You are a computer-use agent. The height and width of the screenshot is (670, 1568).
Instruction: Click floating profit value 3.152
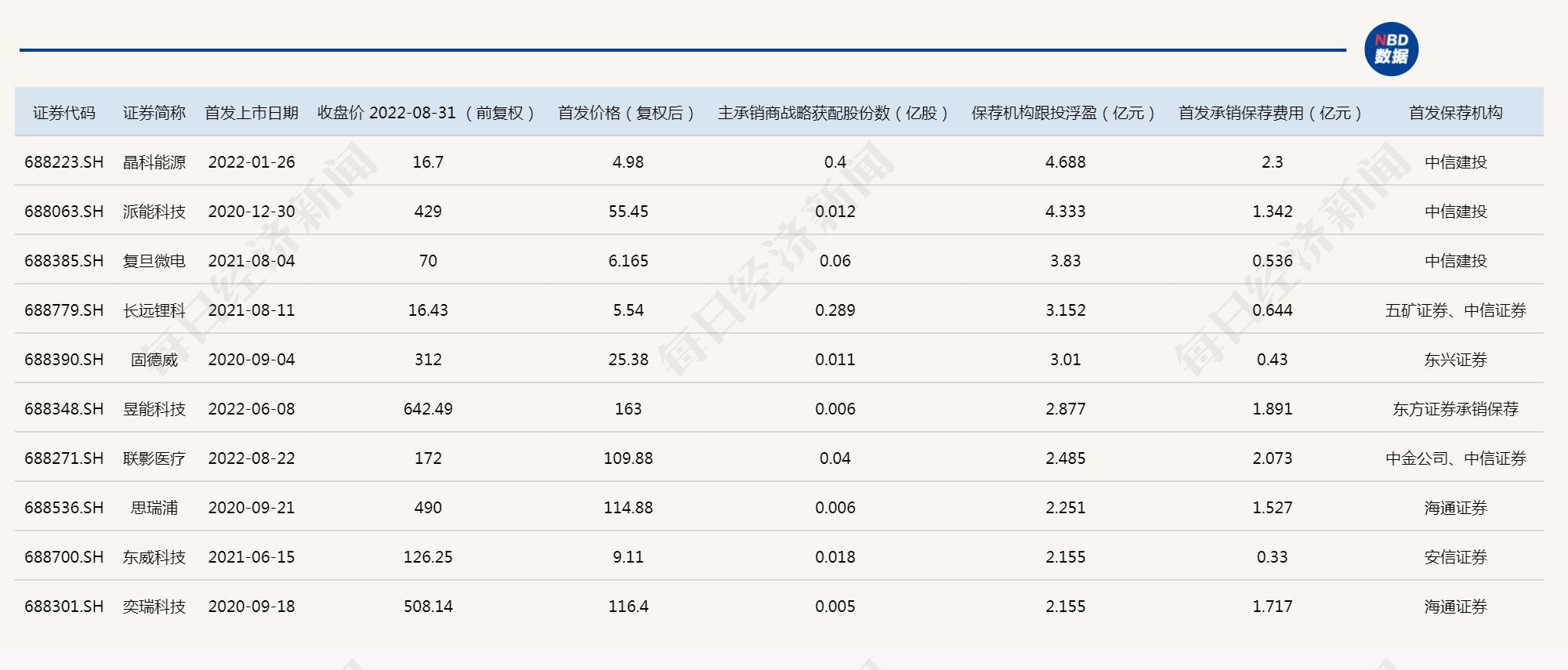1066,310
